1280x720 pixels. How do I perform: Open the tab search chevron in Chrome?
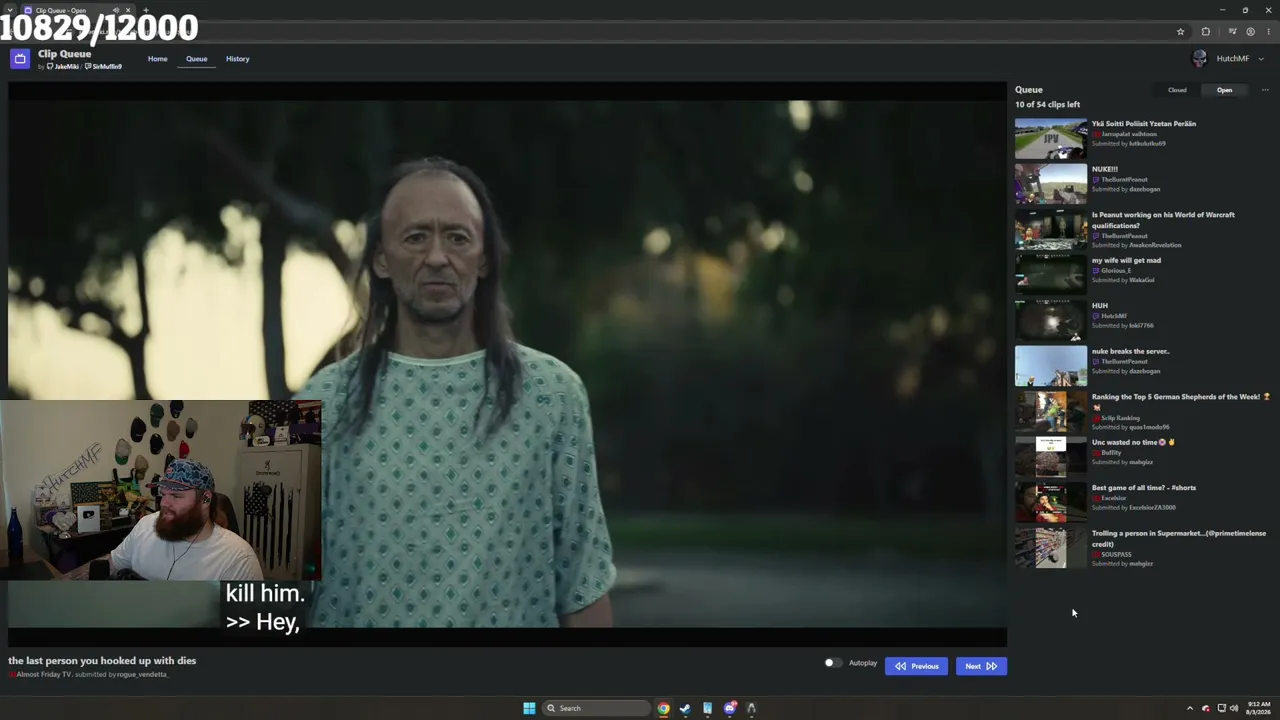(9, 10)
